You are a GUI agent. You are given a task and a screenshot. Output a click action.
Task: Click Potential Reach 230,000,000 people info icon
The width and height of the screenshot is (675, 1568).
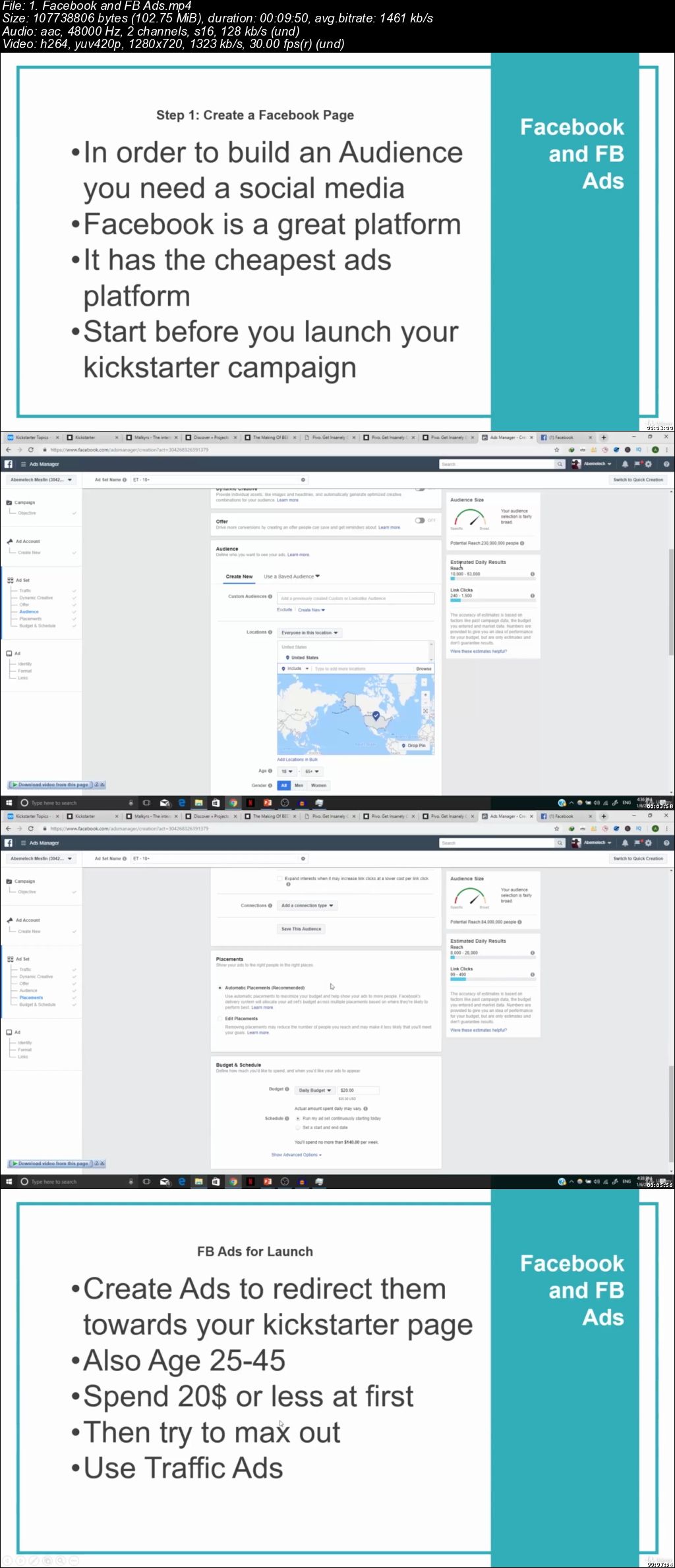click(522, 544)
